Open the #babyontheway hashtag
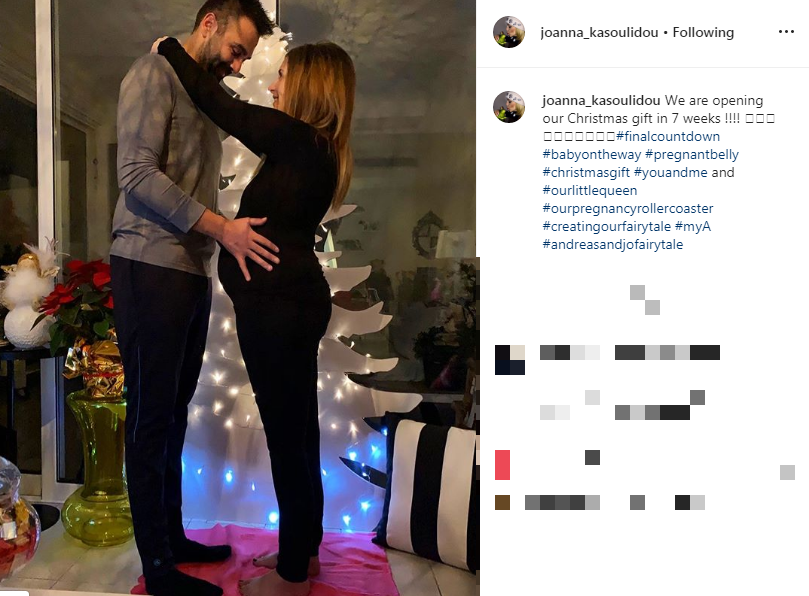The height and width of the screenshot is (596, 809). 591,154
